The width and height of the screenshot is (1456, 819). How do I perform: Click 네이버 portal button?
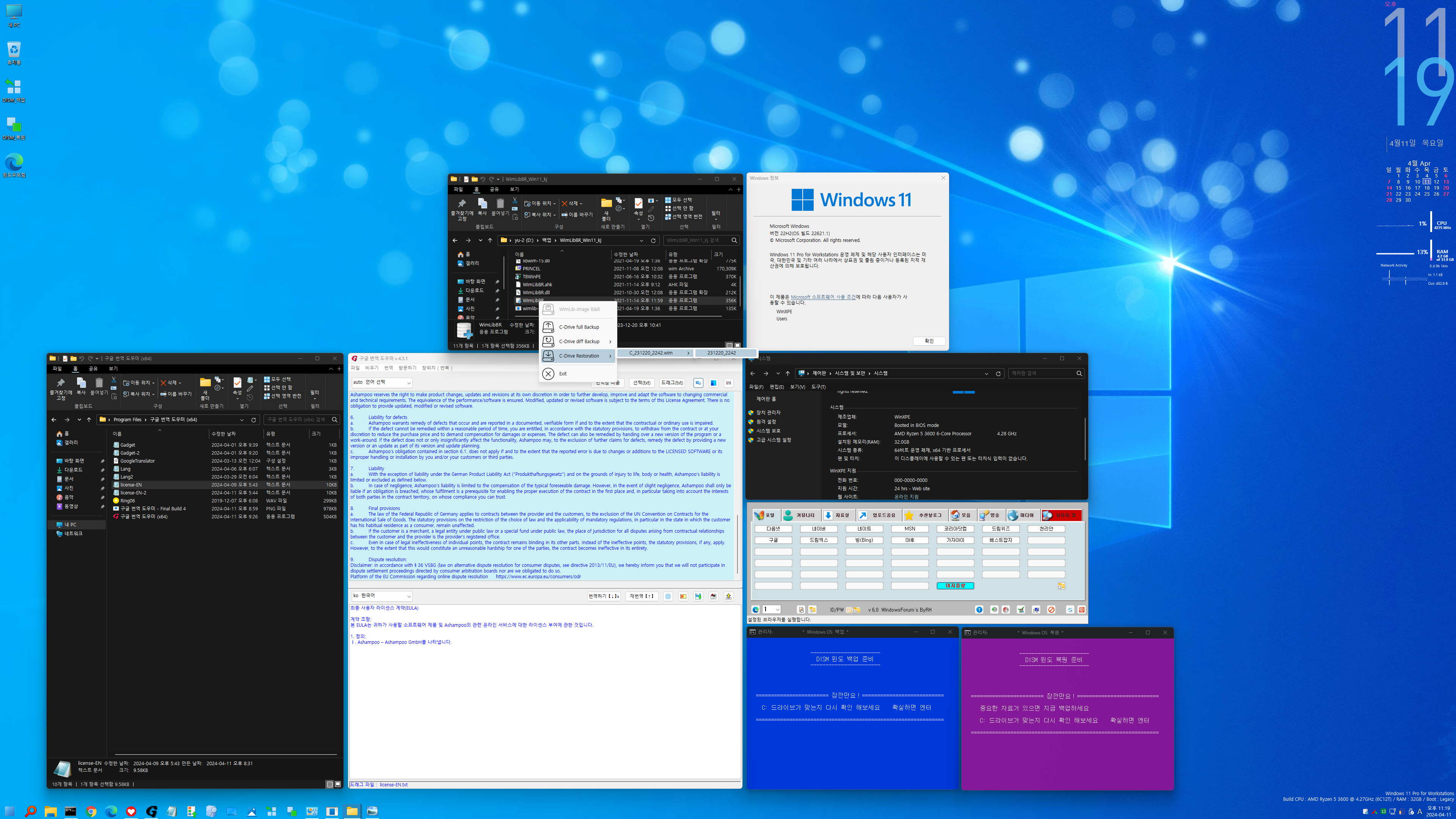(819, 529)
